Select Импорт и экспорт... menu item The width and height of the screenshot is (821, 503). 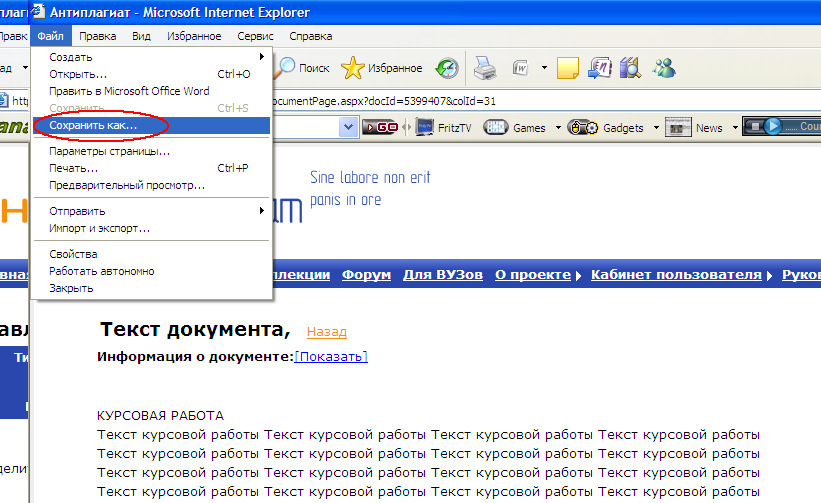pos(151,228)
